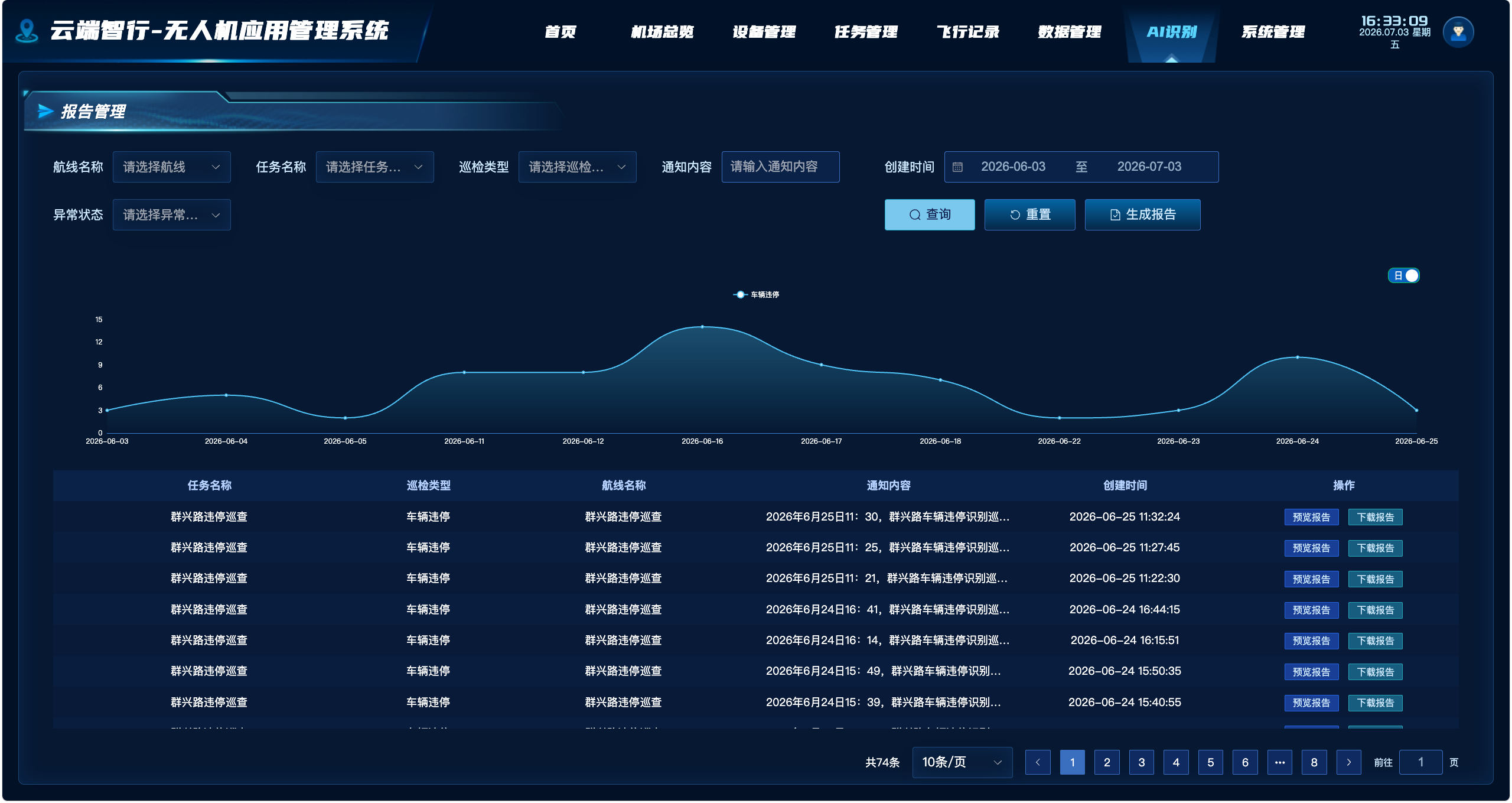
Task: Click the 16:33:09 clock display
Action: pos(1394,21)
